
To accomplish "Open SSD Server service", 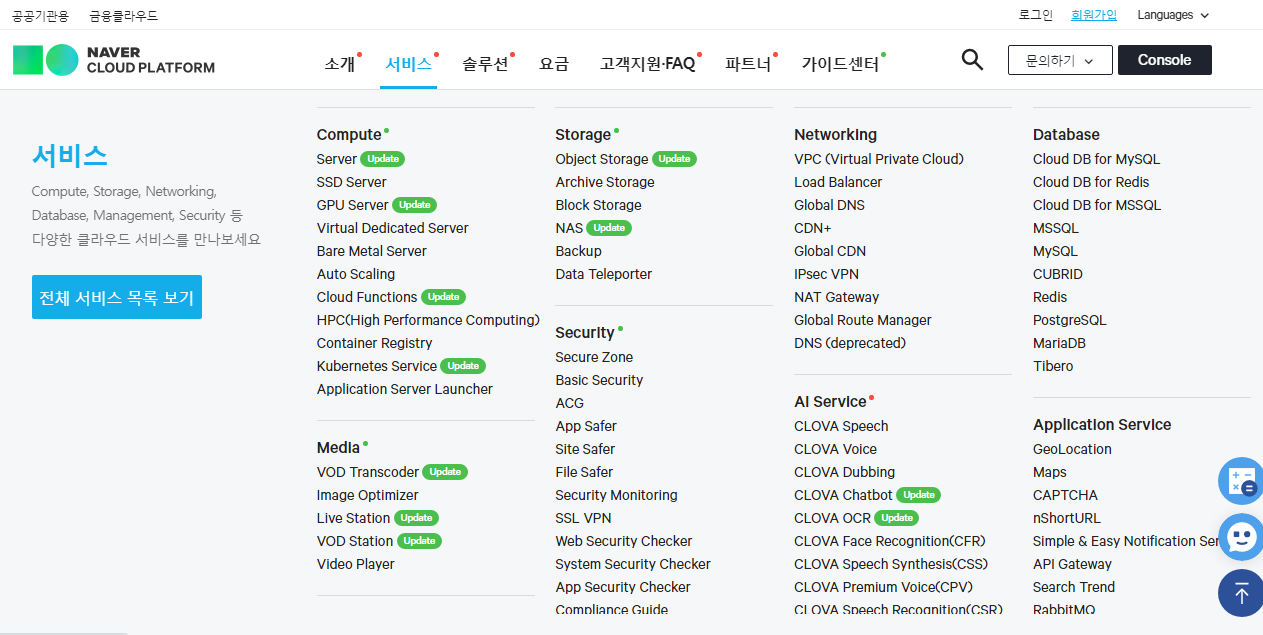I will click(x=352, y=182).
